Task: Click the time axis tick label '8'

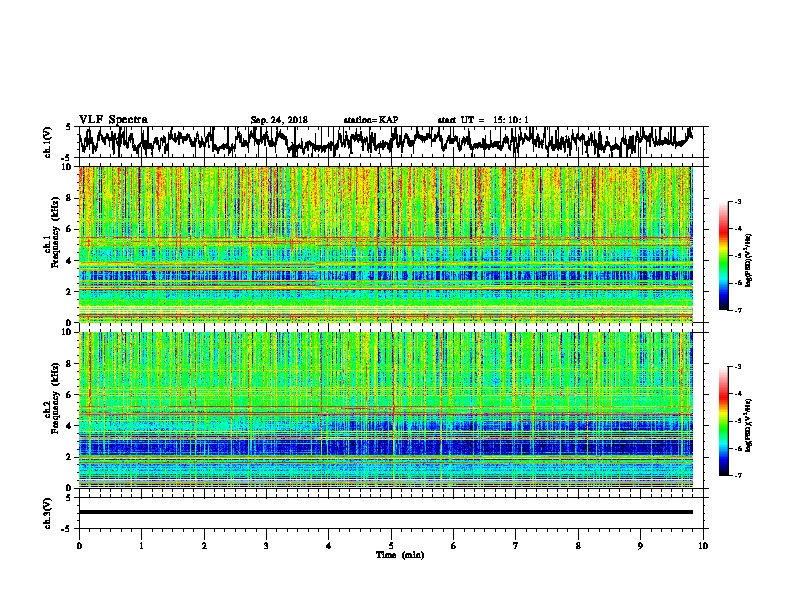Action: click(x=578, y=546)
